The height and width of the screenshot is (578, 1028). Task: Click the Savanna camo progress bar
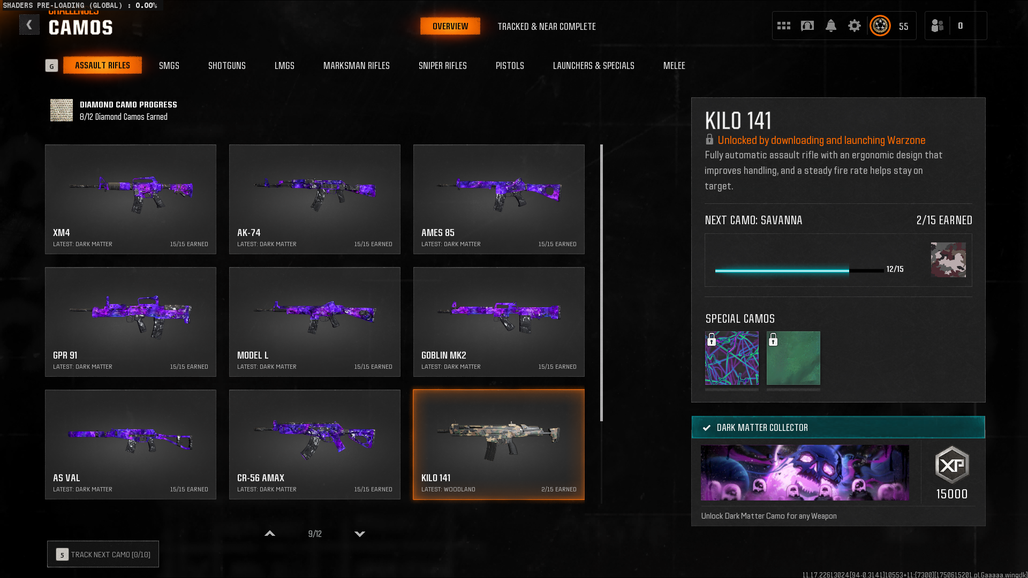799,270
